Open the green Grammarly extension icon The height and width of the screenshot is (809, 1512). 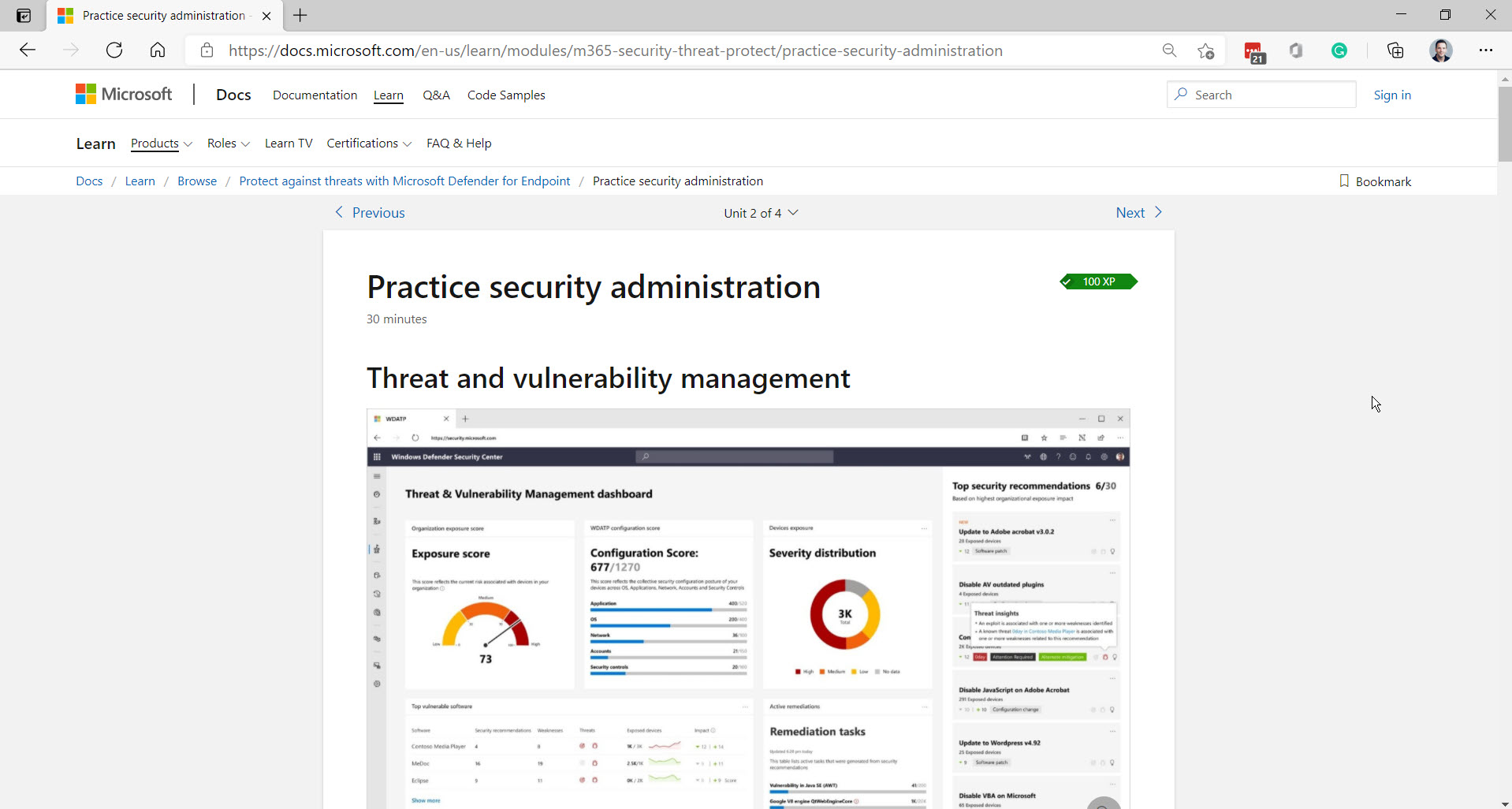click(x=1339, y=50)
